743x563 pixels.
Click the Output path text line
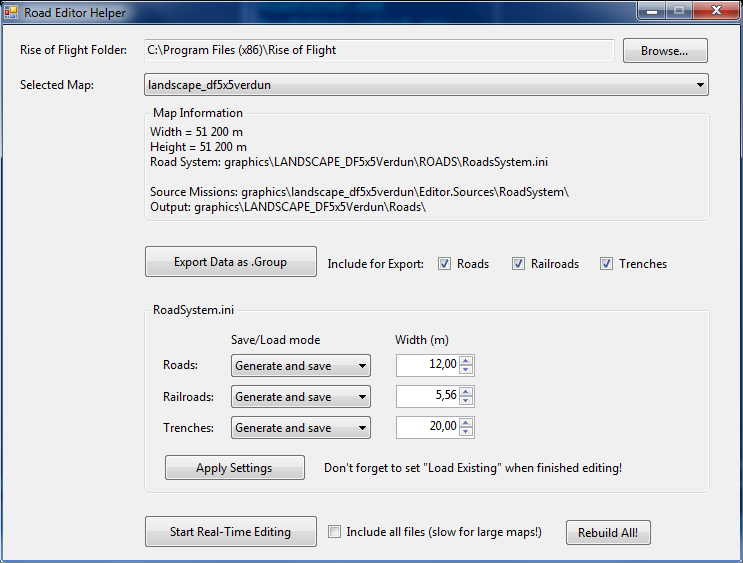(288, 207)
